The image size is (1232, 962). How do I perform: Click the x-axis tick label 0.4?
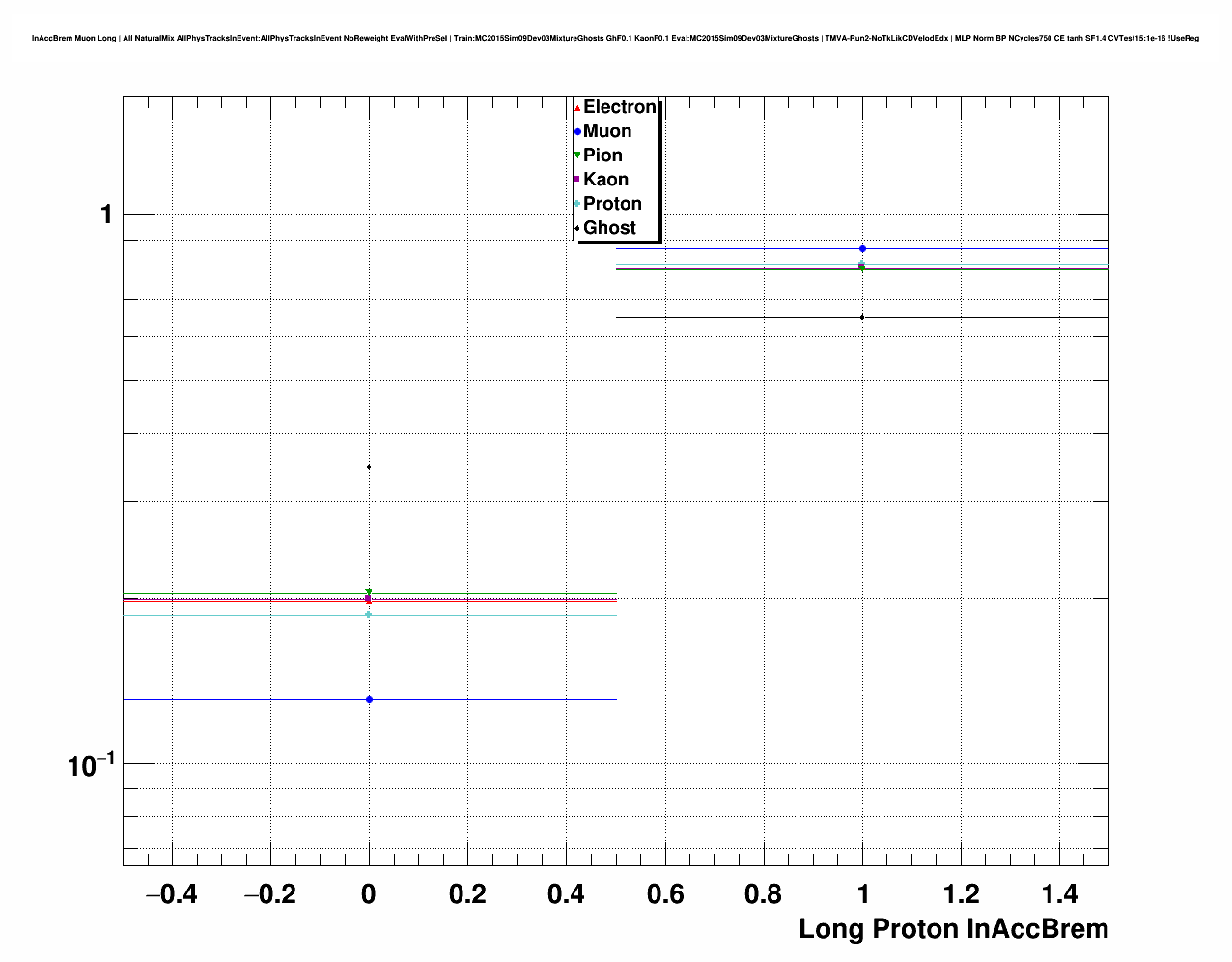(566, 895)
